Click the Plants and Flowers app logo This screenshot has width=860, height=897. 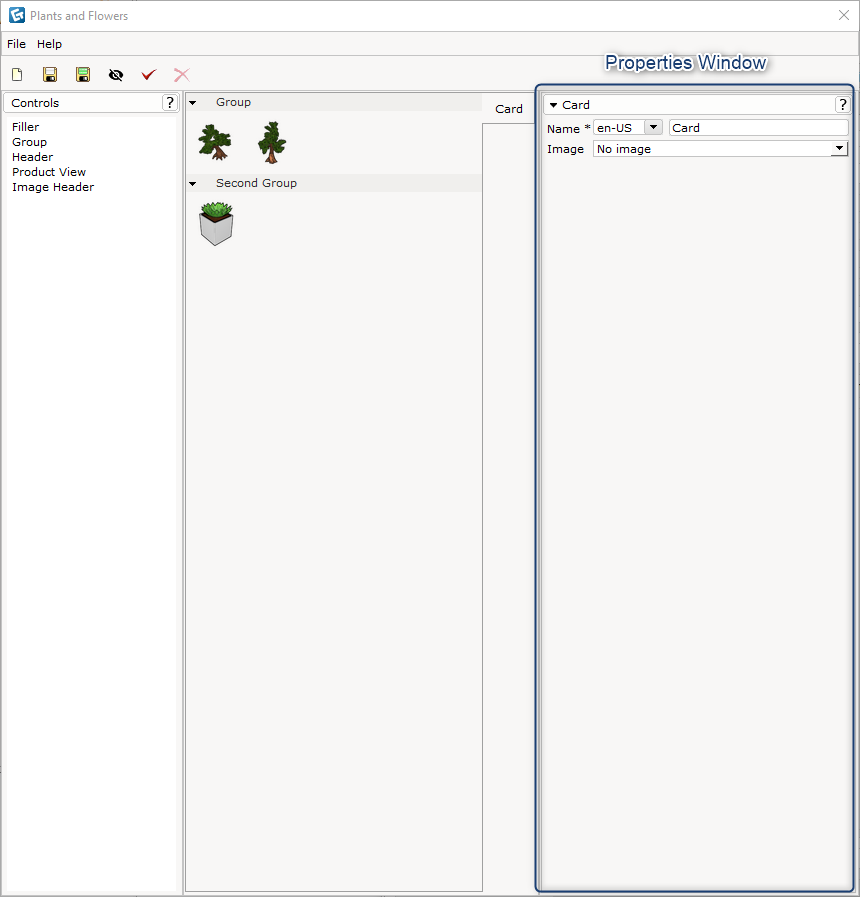coord(17,15)
